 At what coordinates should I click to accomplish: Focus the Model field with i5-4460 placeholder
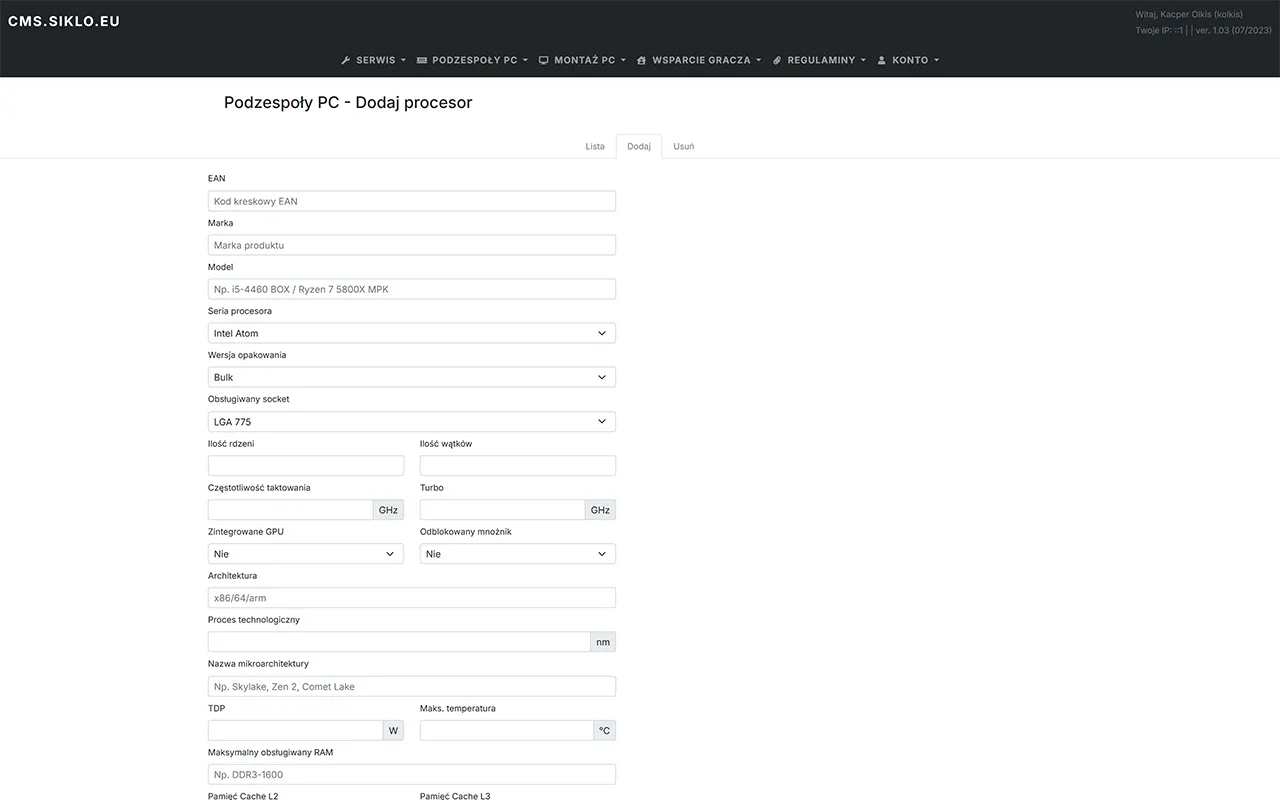(411, 288)
